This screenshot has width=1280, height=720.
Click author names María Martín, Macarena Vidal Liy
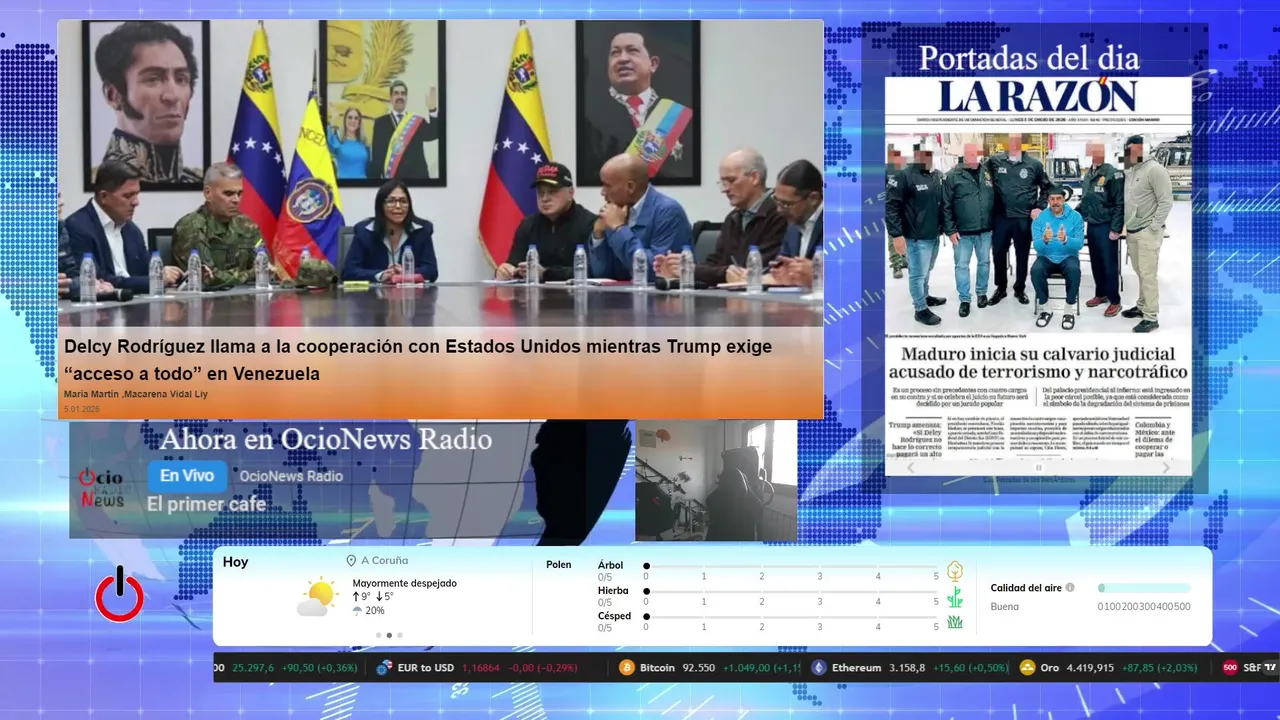pyautogui.click(x=136, y=394)
